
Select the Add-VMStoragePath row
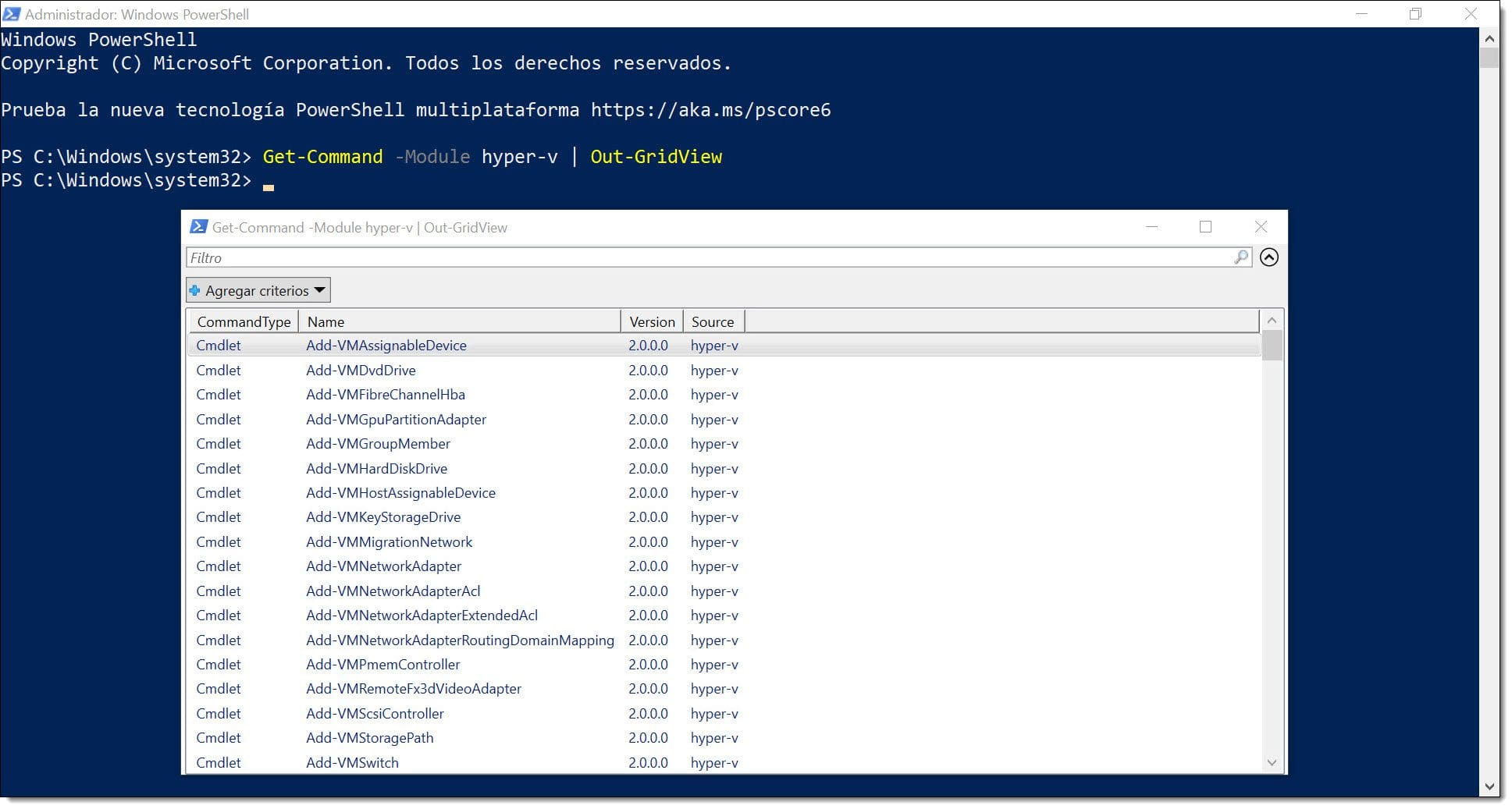click(724, 738)
